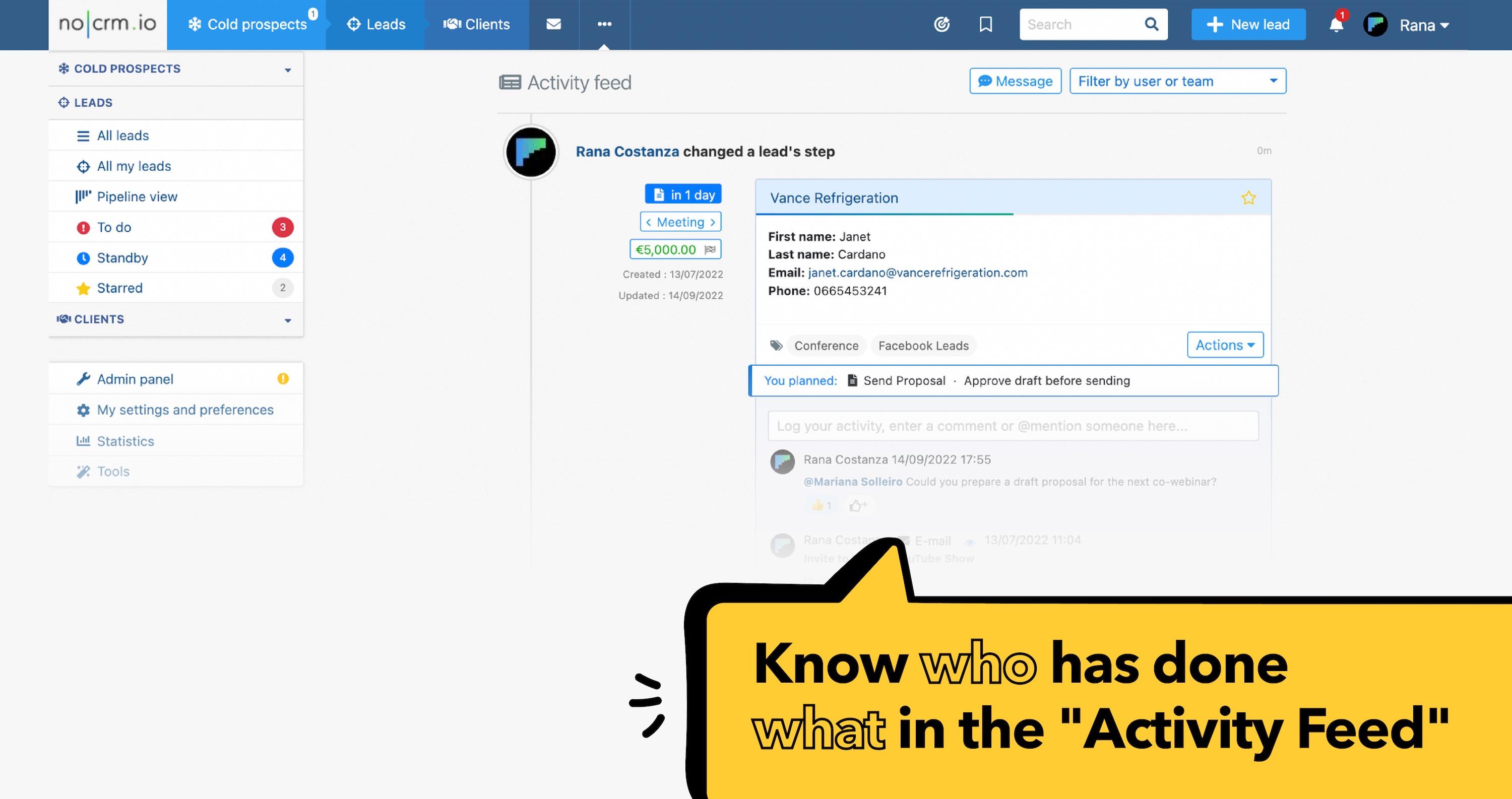
Task: Click the target goals icon in top bar
Action: [x=941, y=24]
